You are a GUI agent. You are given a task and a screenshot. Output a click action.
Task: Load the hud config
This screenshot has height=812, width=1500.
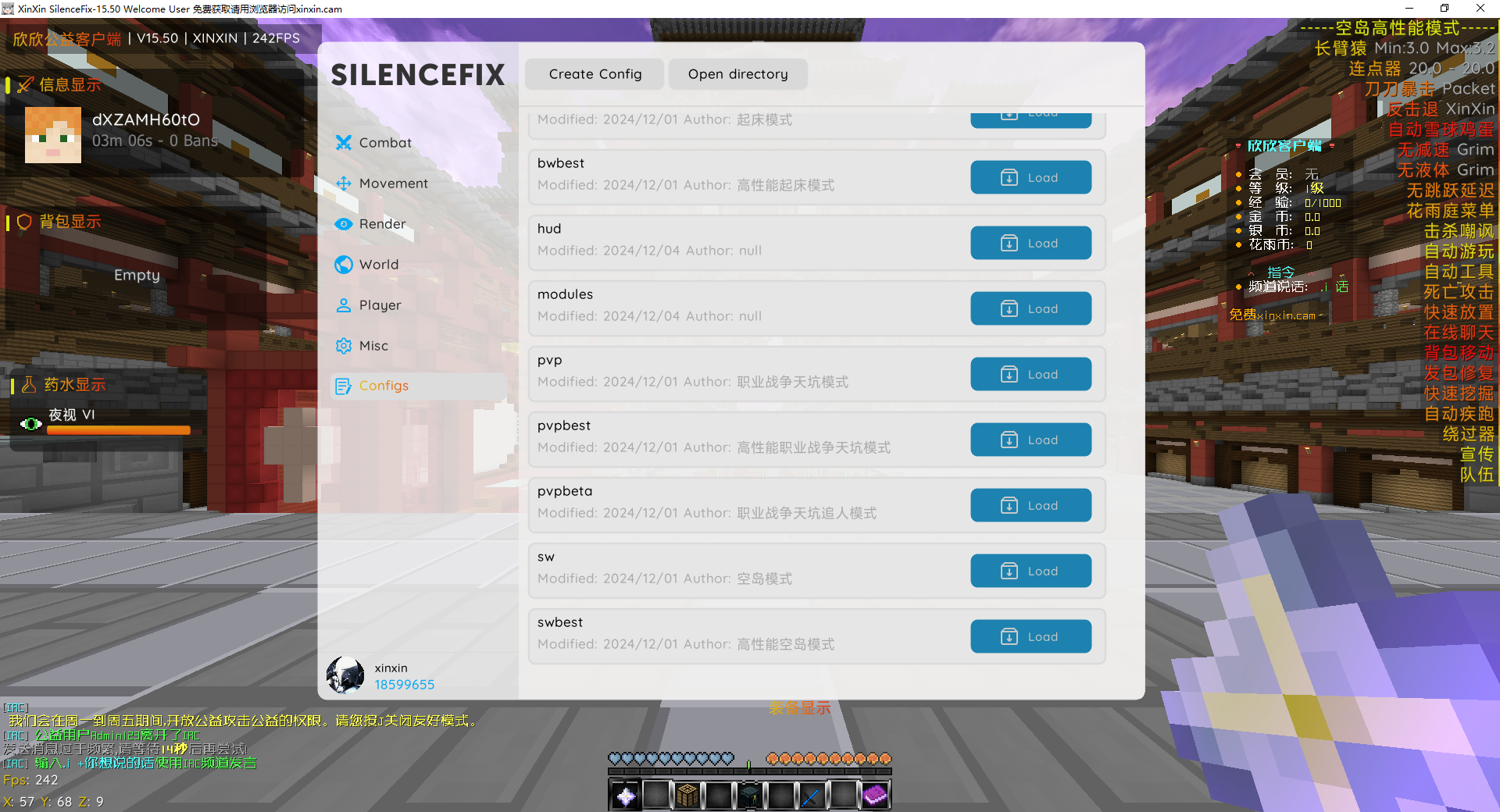[x=1030, y=243]
